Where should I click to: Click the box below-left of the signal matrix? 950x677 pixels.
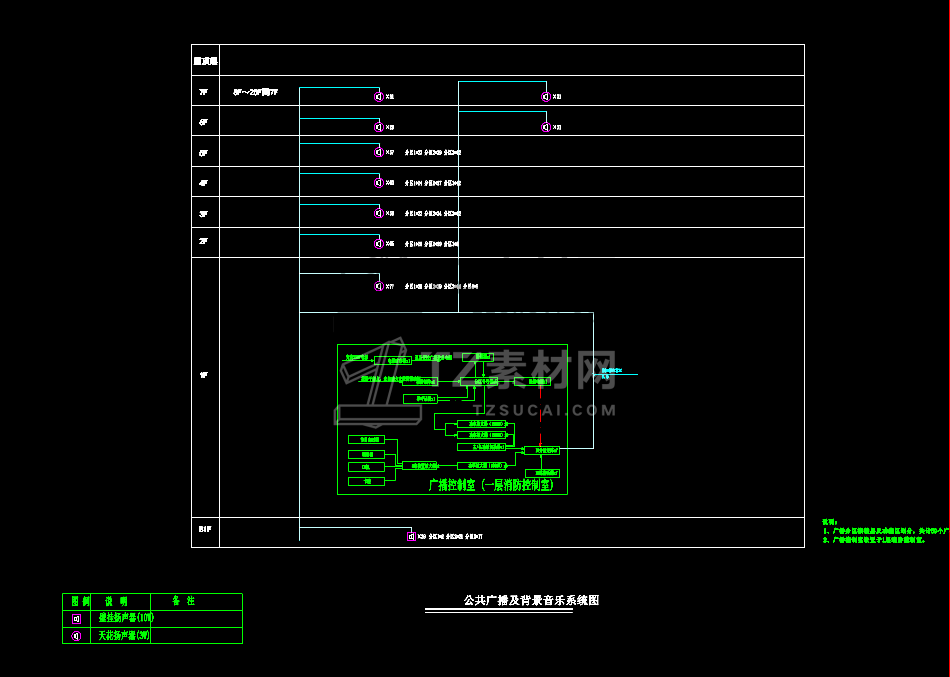coord(420,399)
